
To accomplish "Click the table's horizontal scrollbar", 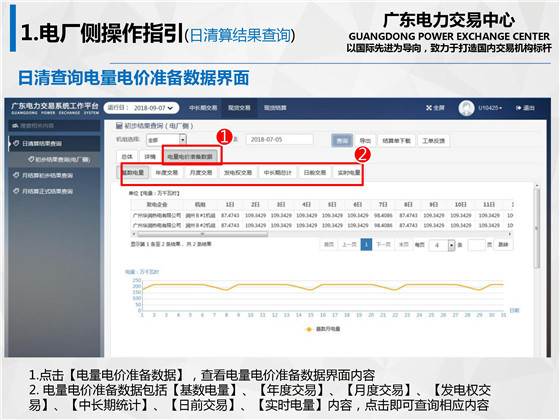I will 202,234.
